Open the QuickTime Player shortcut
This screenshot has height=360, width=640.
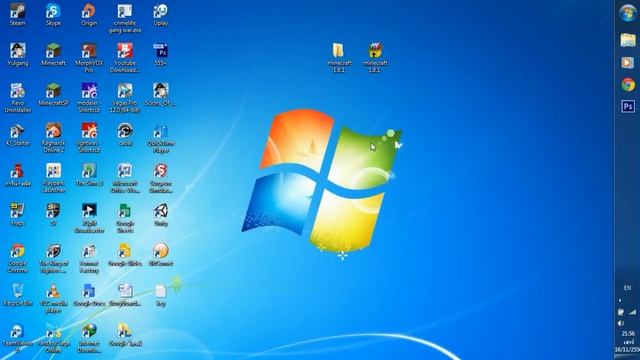click(x=161, y=138)
